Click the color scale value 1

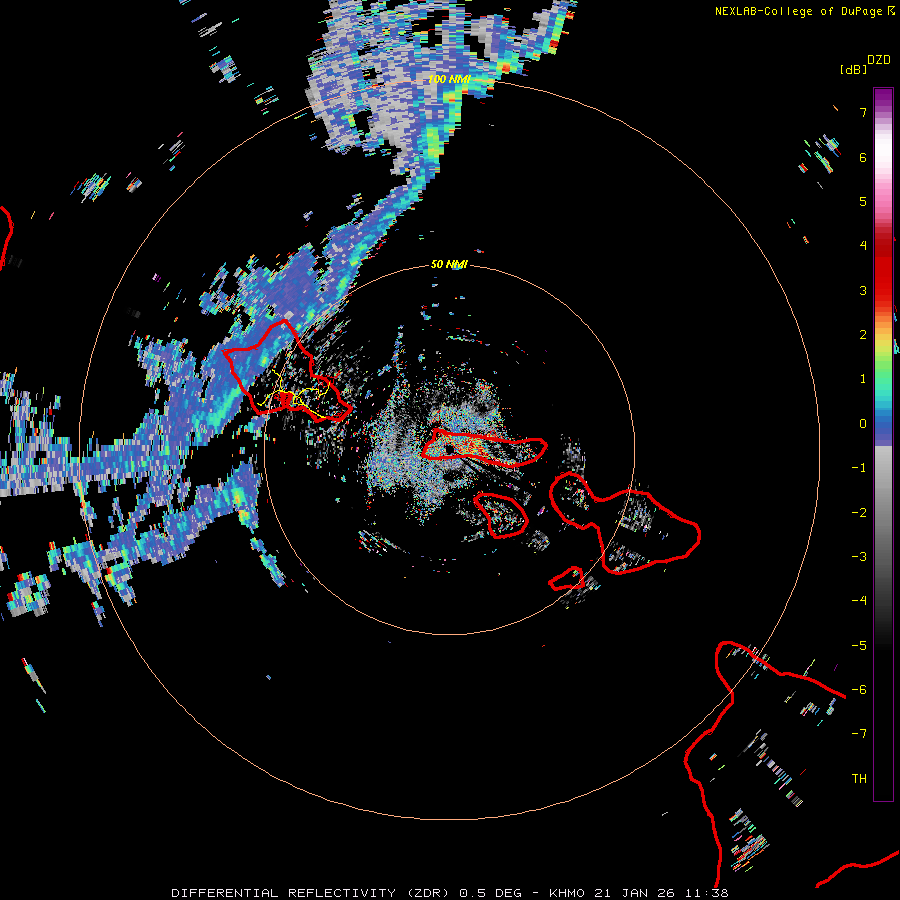pyautogui.click(x=863, y=379)
